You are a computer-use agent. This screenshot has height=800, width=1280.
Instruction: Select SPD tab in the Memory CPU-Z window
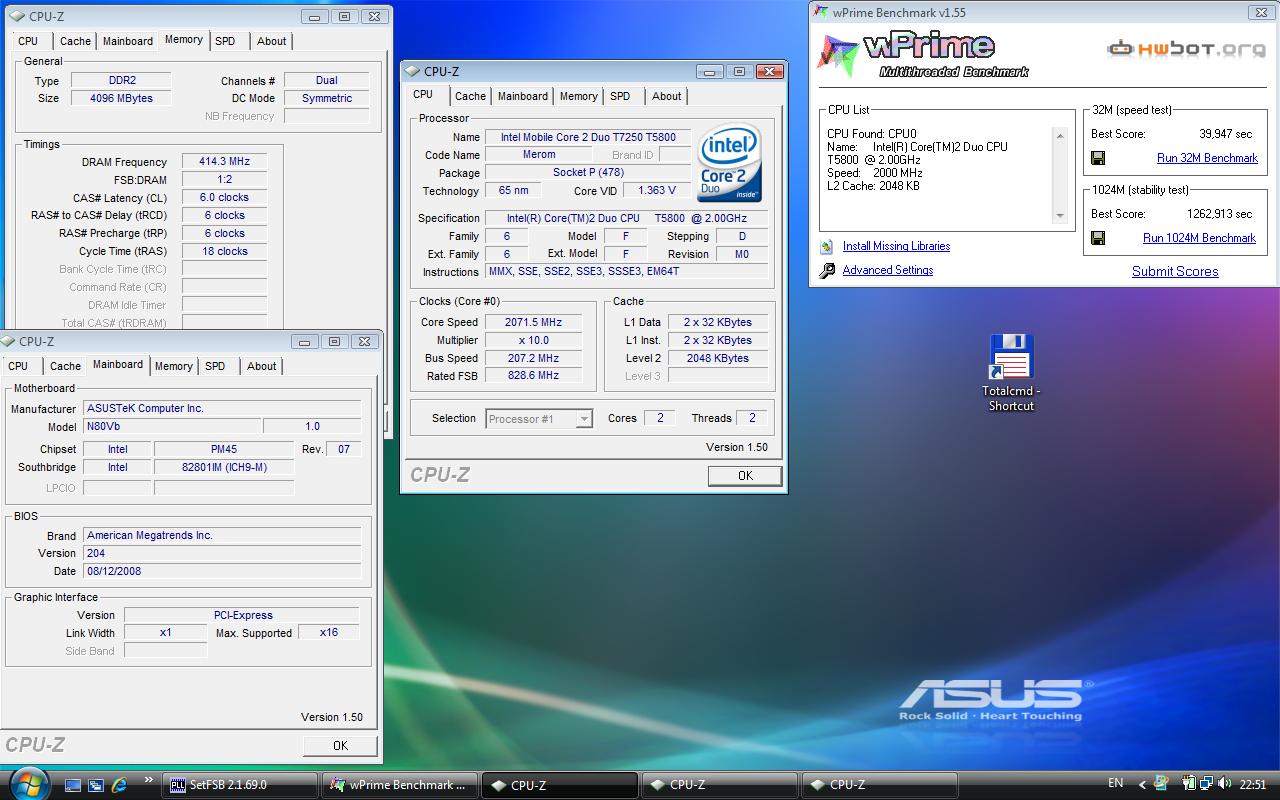click(226, 41)
